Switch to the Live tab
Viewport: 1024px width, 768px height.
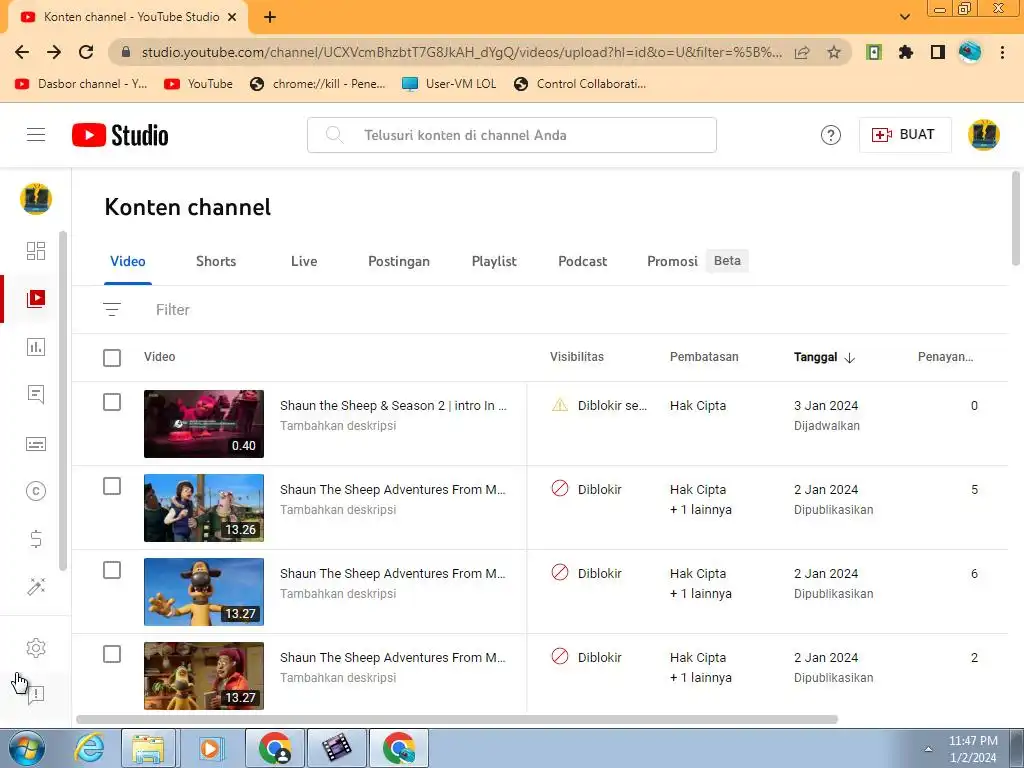point(304,261)
